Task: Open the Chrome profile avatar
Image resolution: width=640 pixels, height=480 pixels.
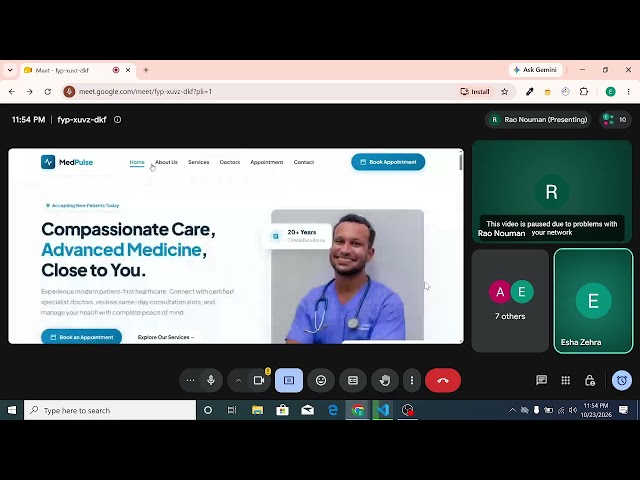Action: [611, 92]
